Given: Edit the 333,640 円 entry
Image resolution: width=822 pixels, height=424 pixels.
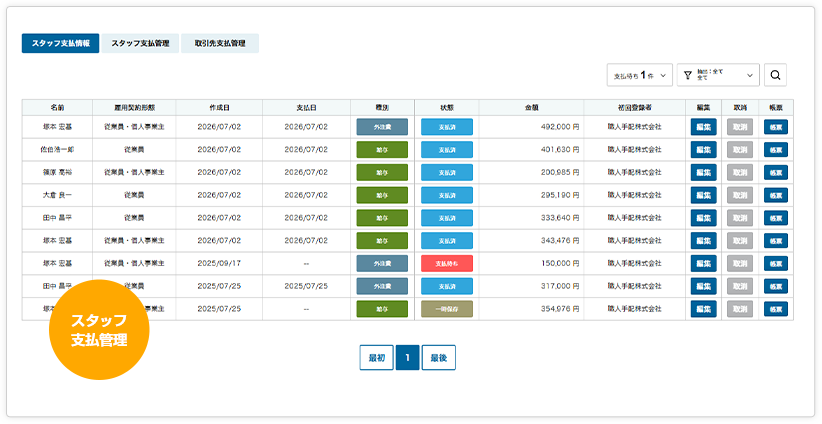Looking at the screenshot, I should click(704, 218).
